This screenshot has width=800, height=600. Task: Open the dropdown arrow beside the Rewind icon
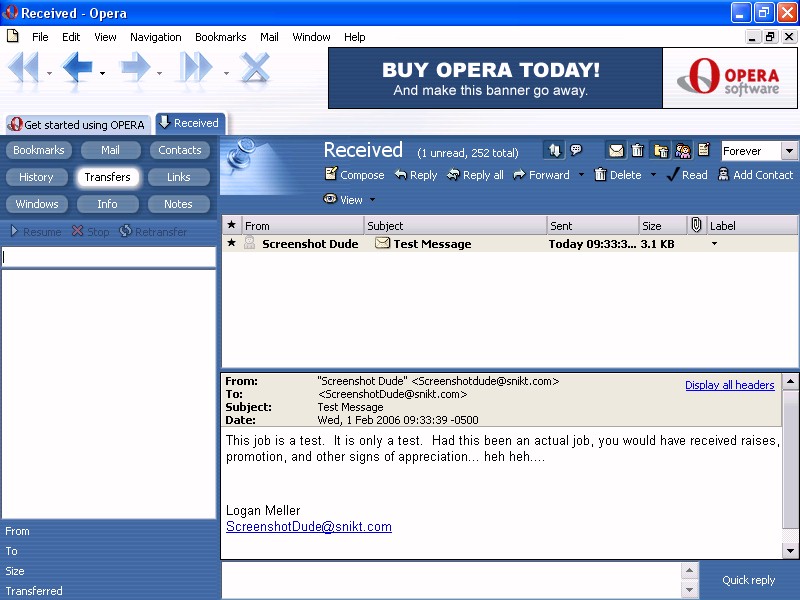click(49, 73)
